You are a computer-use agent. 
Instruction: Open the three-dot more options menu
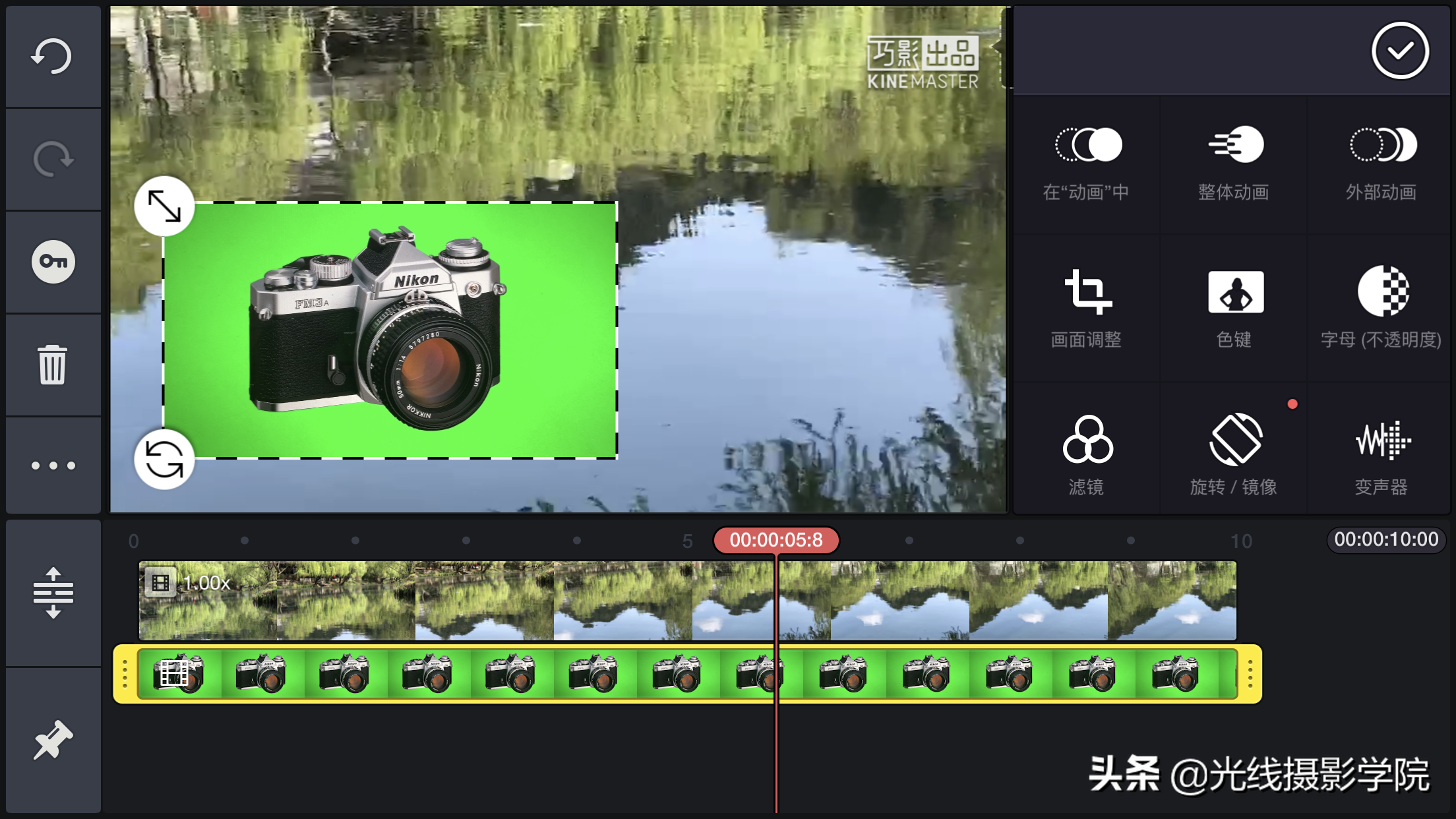53,466
